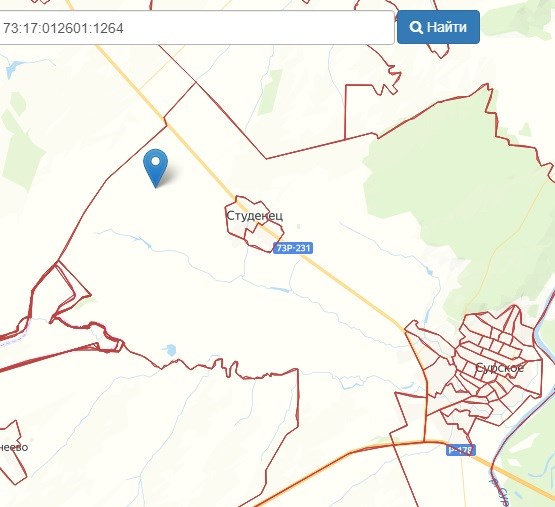Click the small blue pond south of marker
This screenshot has height=507, width=555.
[171, 350]
